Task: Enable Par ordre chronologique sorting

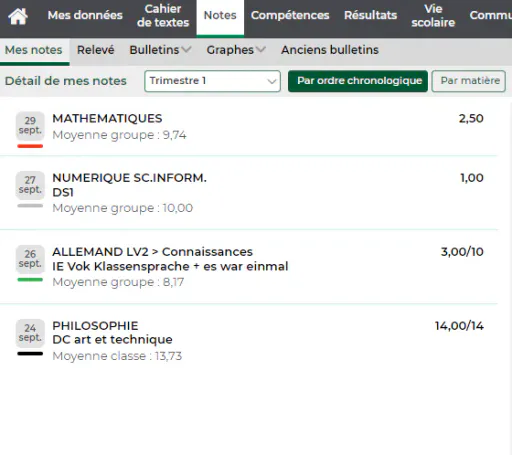Action: [x=358, y=81]
